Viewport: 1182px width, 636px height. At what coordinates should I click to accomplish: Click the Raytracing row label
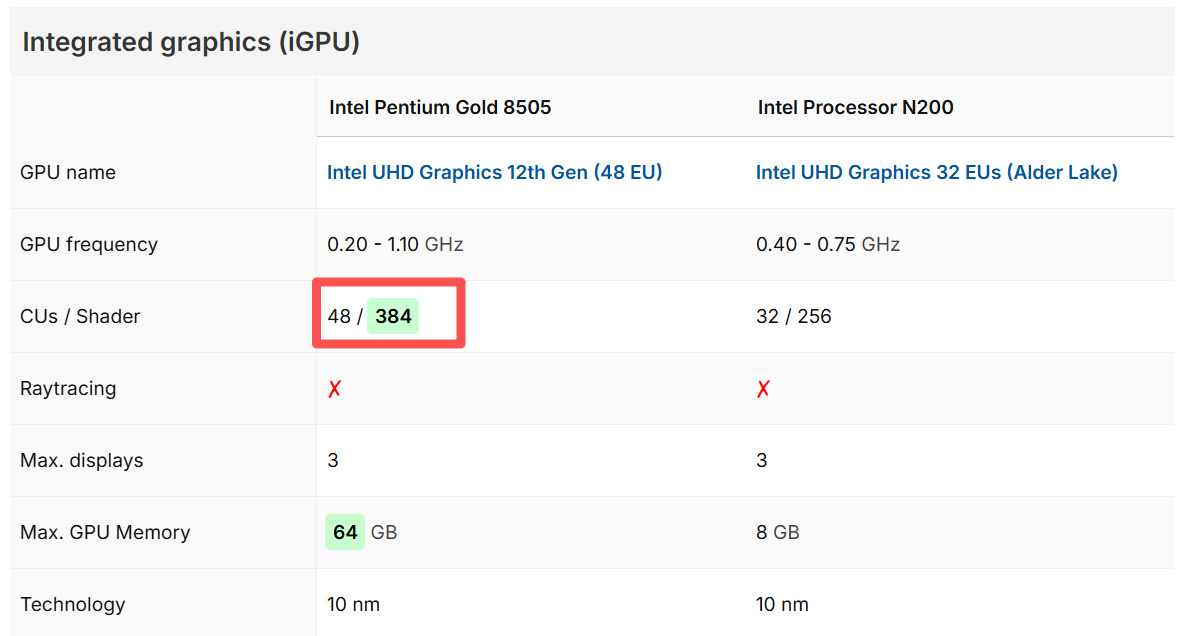(x=68, y=388)
